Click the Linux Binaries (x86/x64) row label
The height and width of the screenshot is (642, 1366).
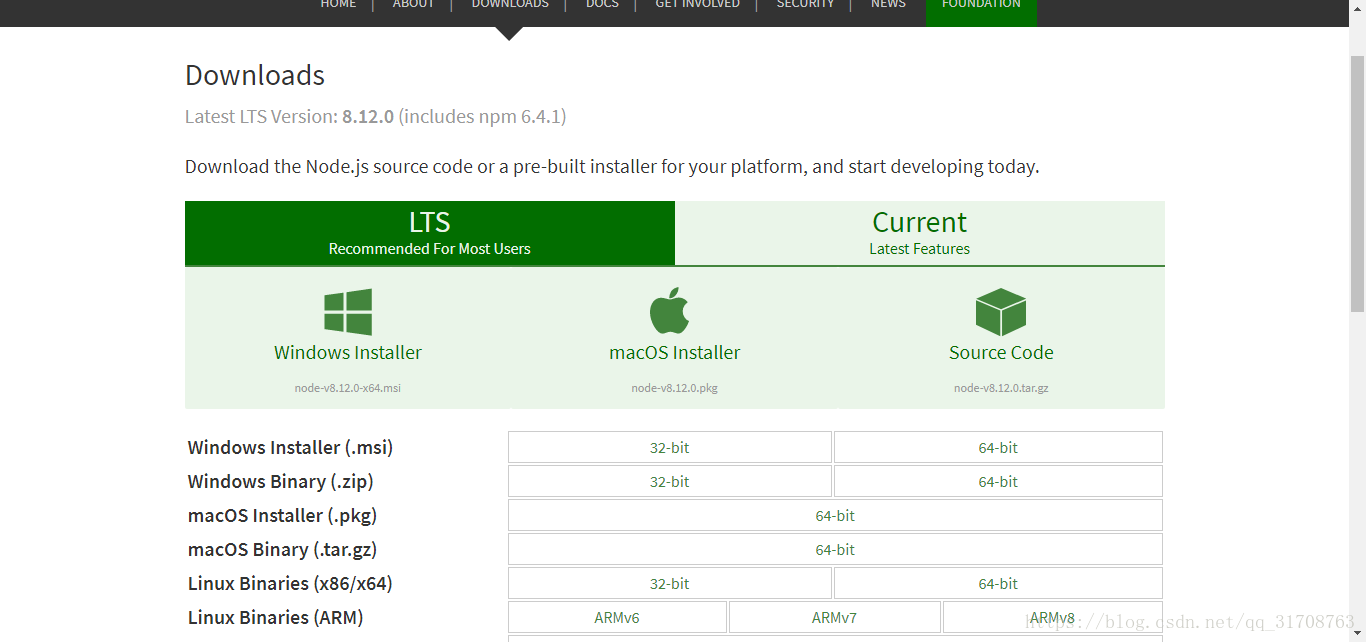coord(290,583)
